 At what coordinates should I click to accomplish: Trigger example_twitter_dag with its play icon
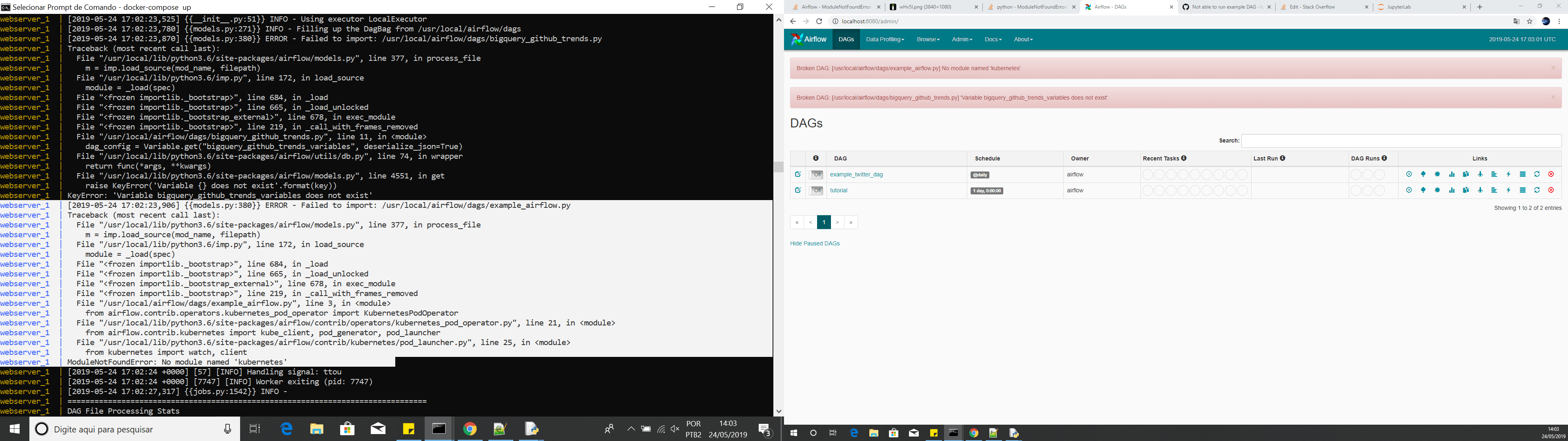[x=1408, y=174]
